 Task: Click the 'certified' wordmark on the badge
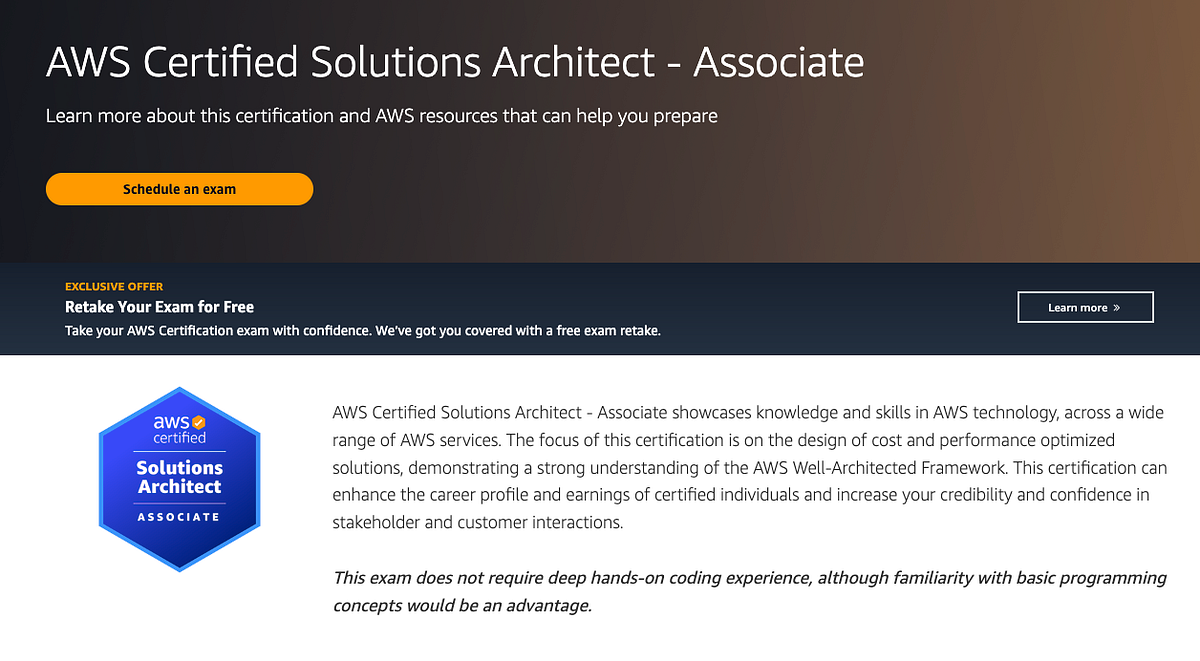180,437
